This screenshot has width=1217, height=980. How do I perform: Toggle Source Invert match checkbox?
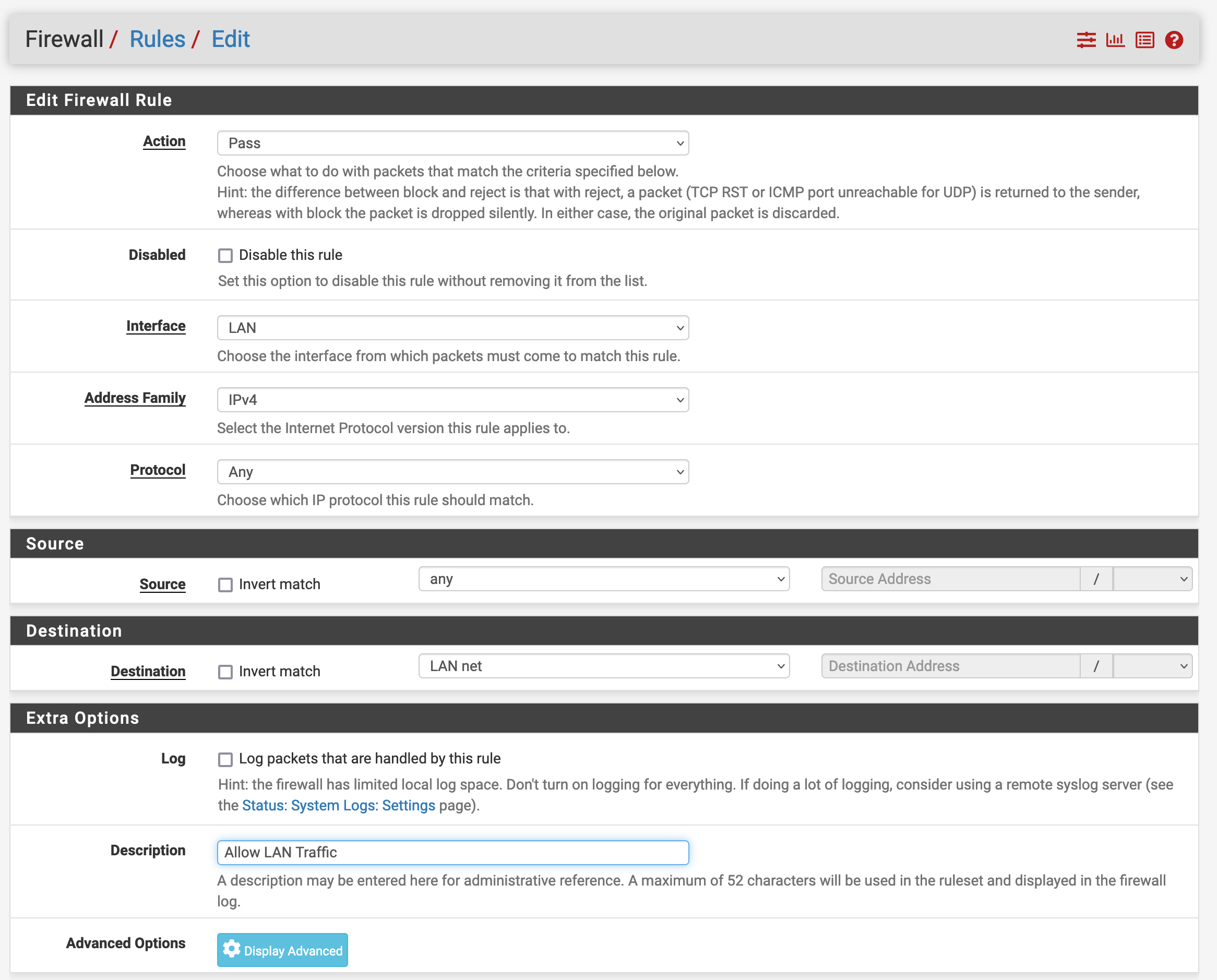point(225,585)
